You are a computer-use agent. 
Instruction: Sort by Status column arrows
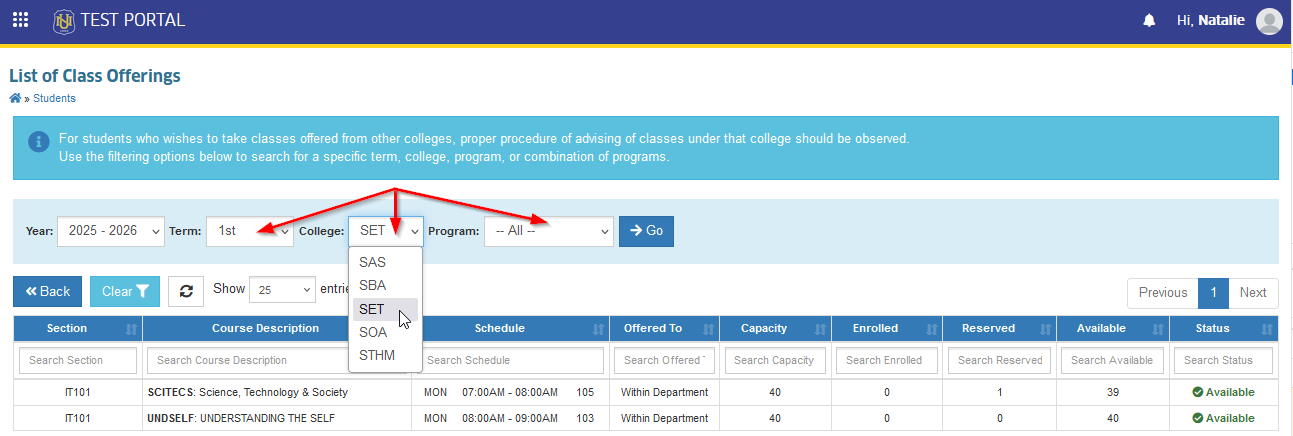pyautogui.click(x=1267, y=328)
